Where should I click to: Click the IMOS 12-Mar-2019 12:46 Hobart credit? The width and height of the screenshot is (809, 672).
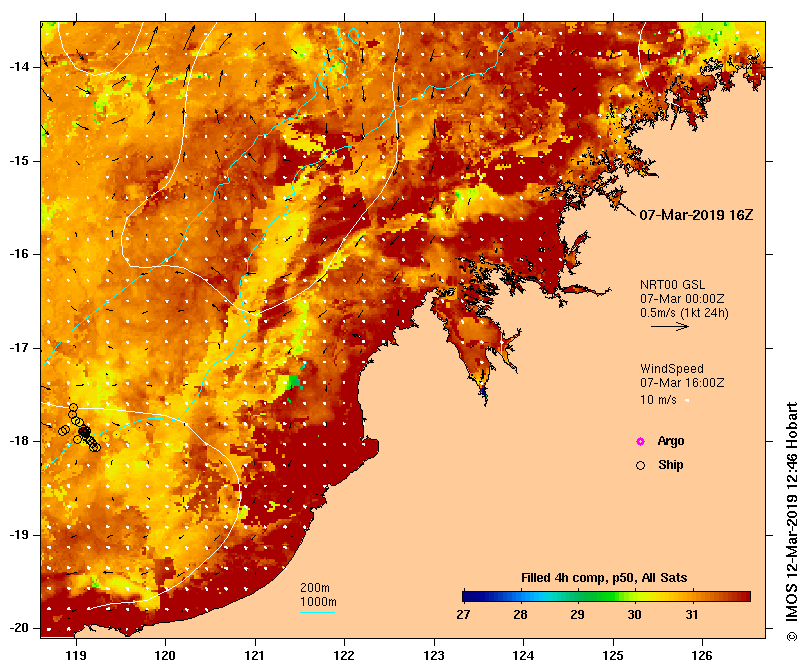pos(792,521)
